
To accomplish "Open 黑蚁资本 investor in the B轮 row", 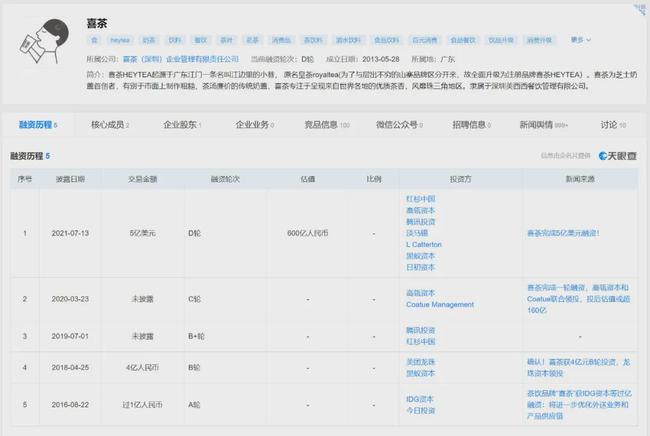I will [420, 373].
